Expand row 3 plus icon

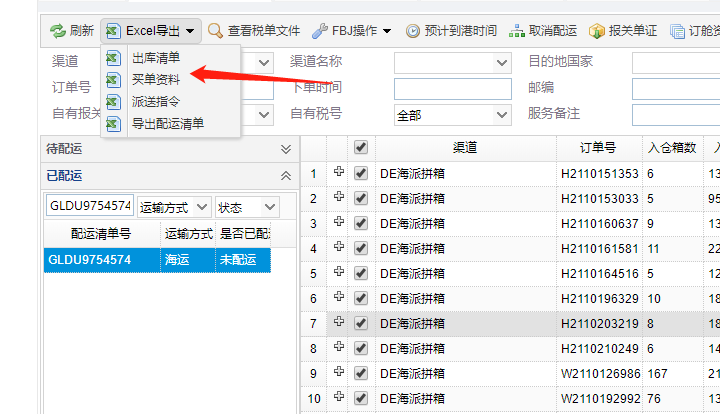point(339,222)
